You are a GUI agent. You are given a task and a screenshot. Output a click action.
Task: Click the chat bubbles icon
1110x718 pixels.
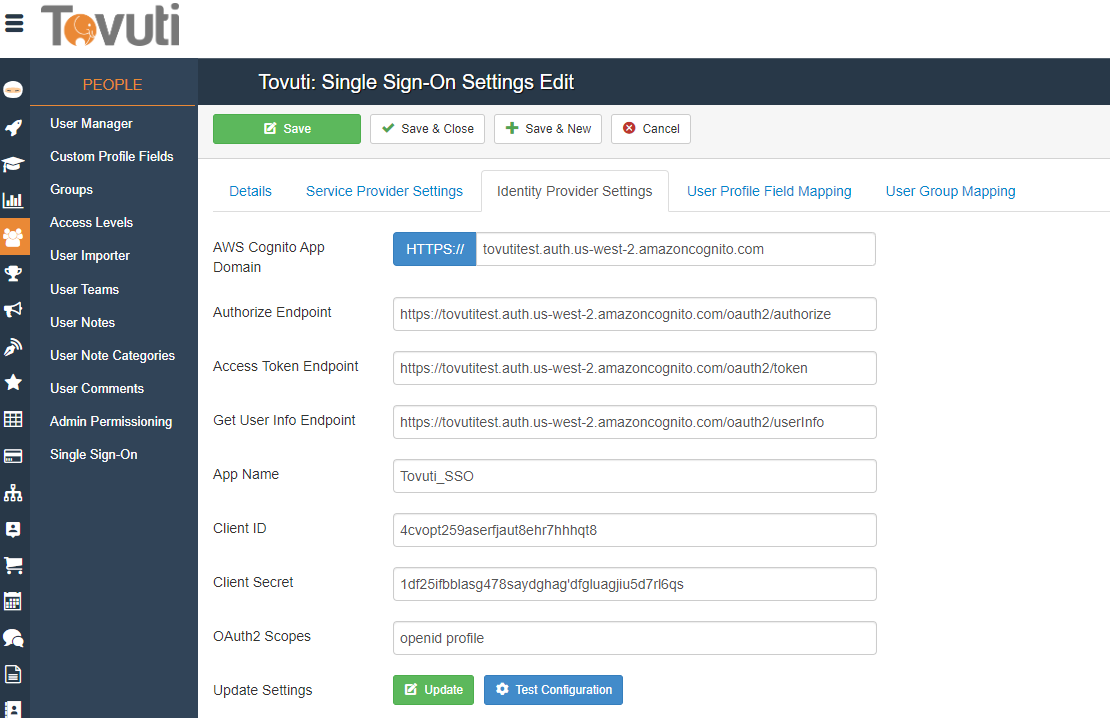pos(14,637)
